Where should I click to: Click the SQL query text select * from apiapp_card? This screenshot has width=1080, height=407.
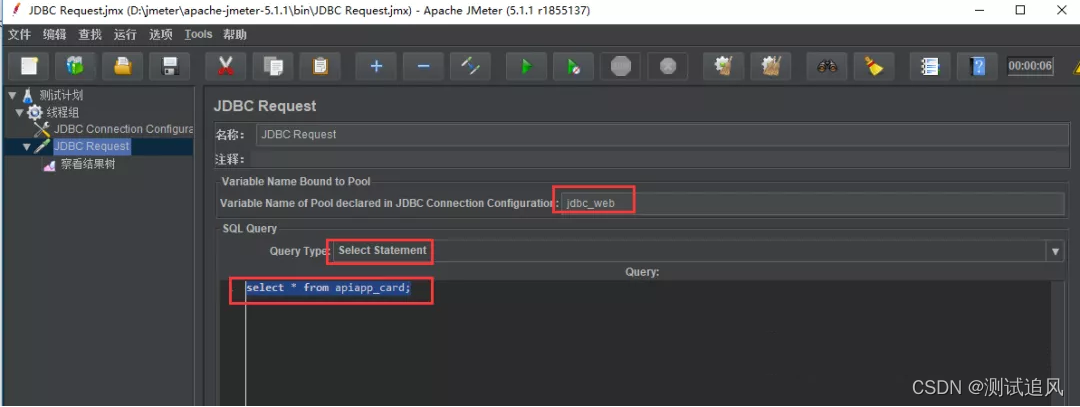point(328,288)
